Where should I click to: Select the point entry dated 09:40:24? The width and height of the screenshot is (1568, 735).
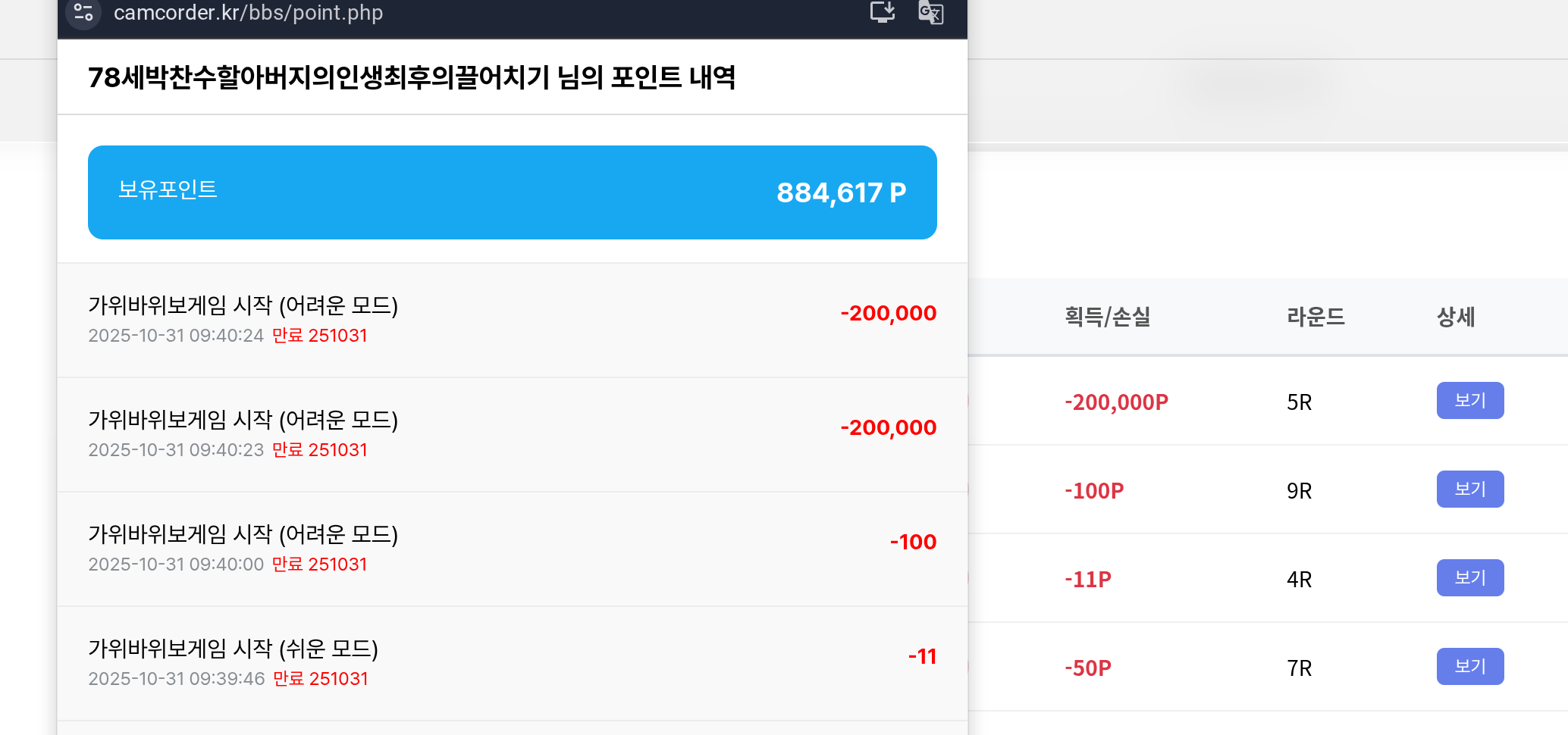click(x=512, y=320)
